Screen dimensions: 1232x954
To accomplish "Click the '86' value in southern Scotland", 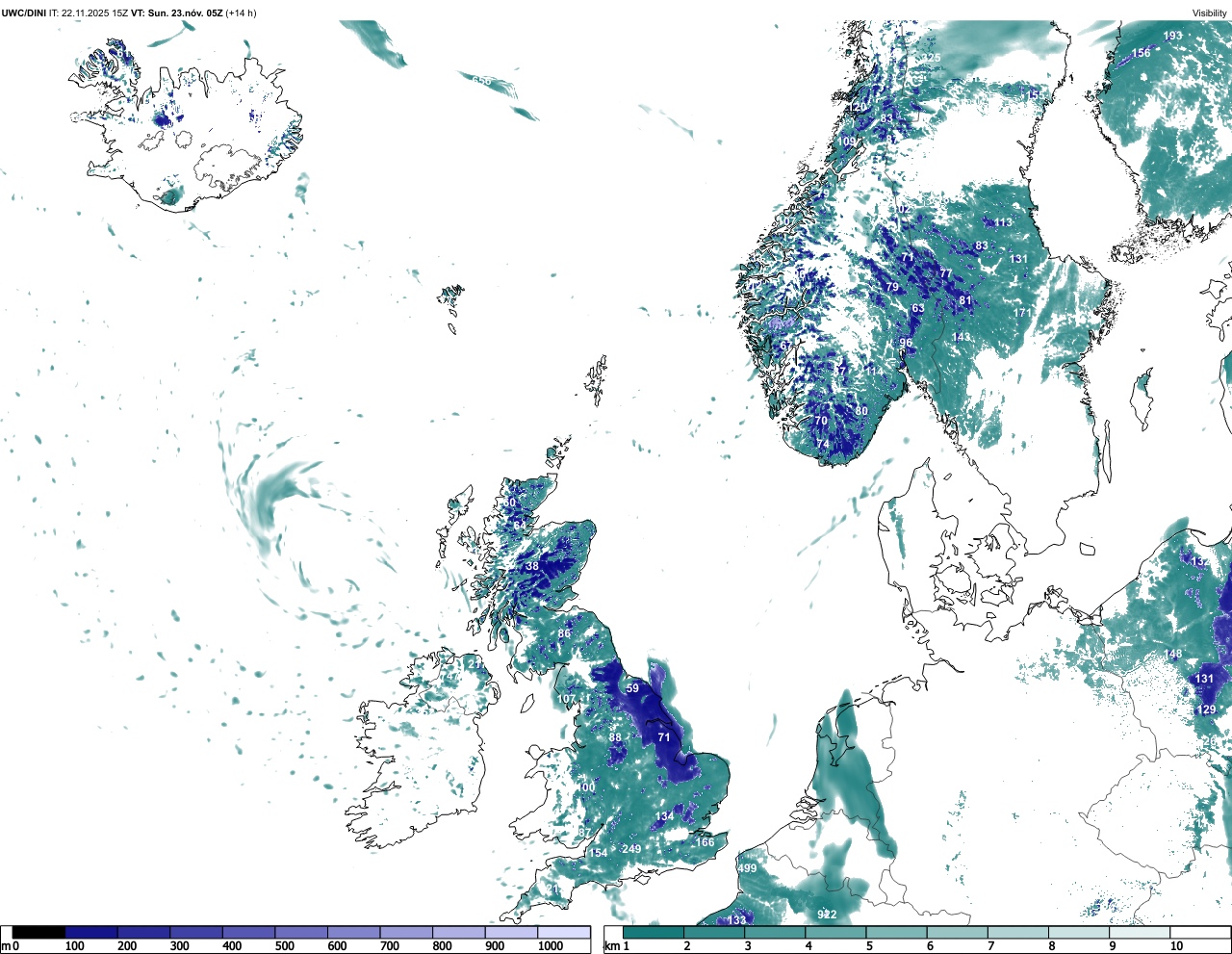I will point(564,633).
